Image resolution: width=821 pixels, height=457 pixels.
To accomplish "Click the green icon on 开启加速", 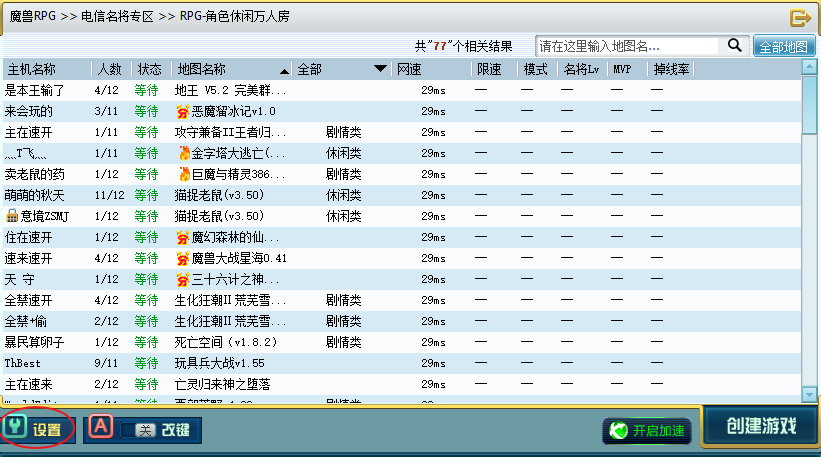I will pos(619,431).
